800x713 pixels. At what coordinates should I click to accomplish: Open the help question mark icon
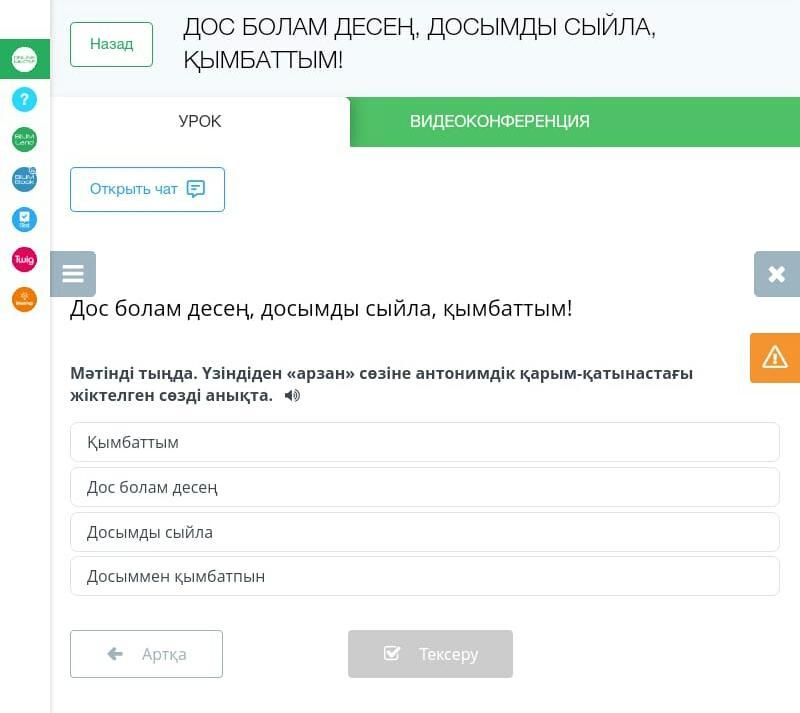[x=24, y=100]
